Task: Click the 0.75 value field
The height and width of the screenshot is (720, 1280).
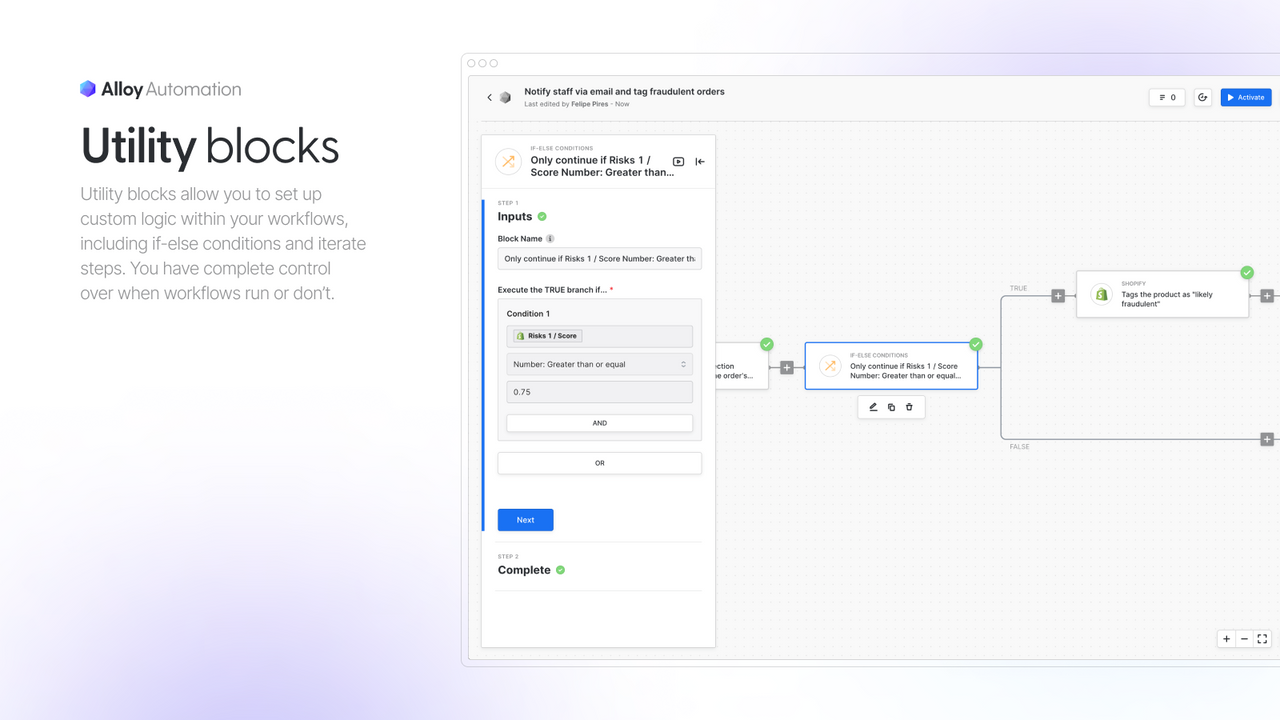Action: [599, 392]
